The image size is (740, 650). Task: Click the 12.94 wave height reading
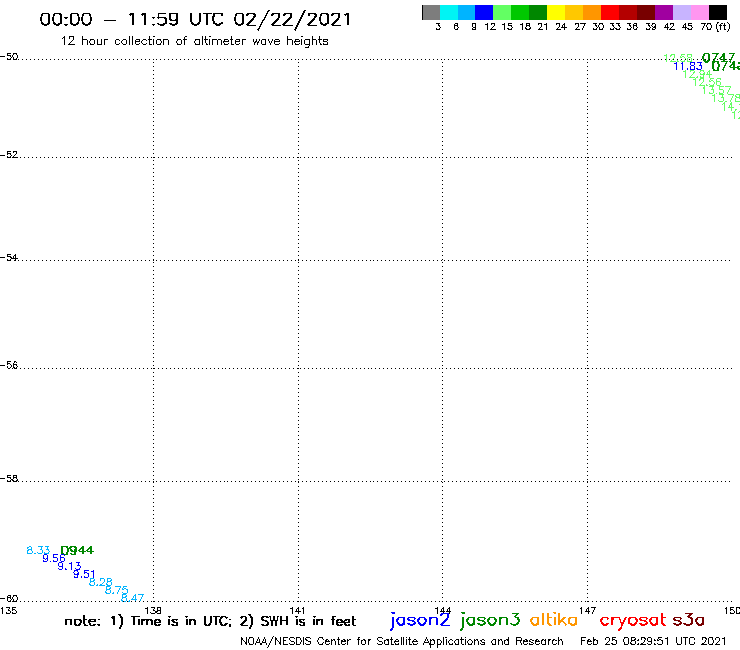[697, 74]
